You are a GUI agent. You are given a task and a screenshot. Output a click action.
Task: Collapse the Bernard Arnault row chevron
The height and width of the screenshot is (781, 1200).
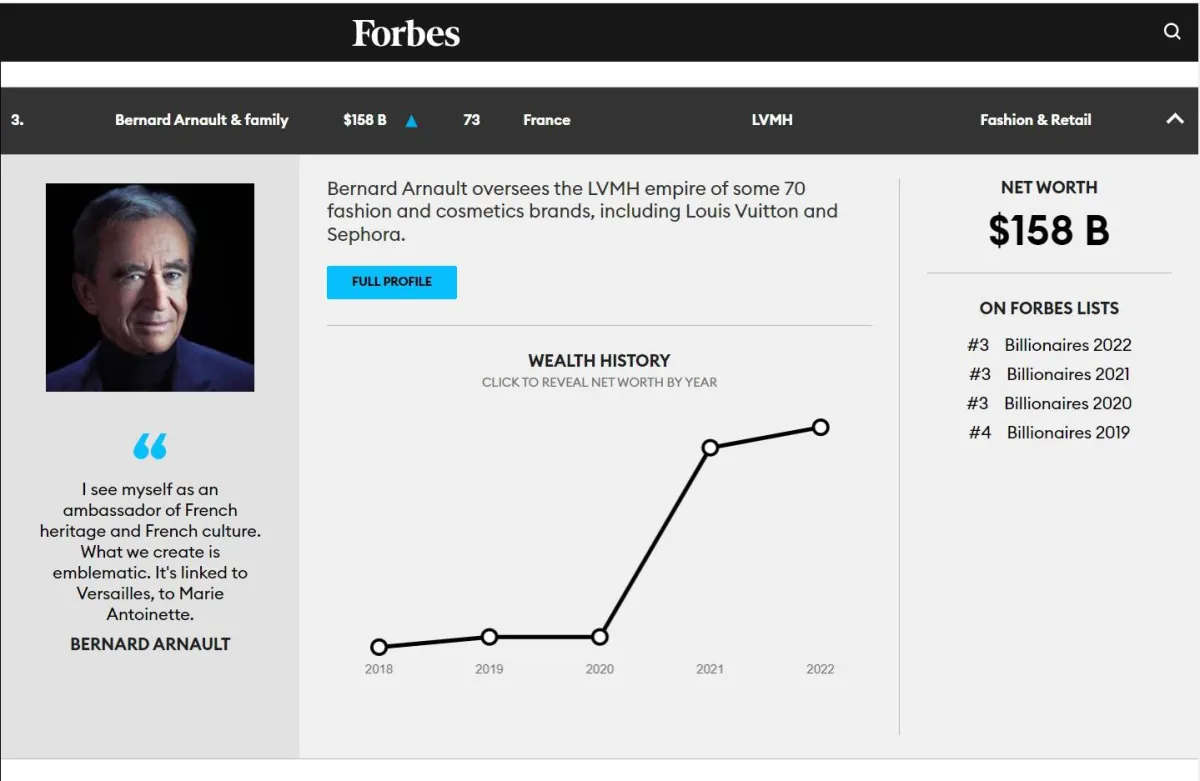point(1175,119)
